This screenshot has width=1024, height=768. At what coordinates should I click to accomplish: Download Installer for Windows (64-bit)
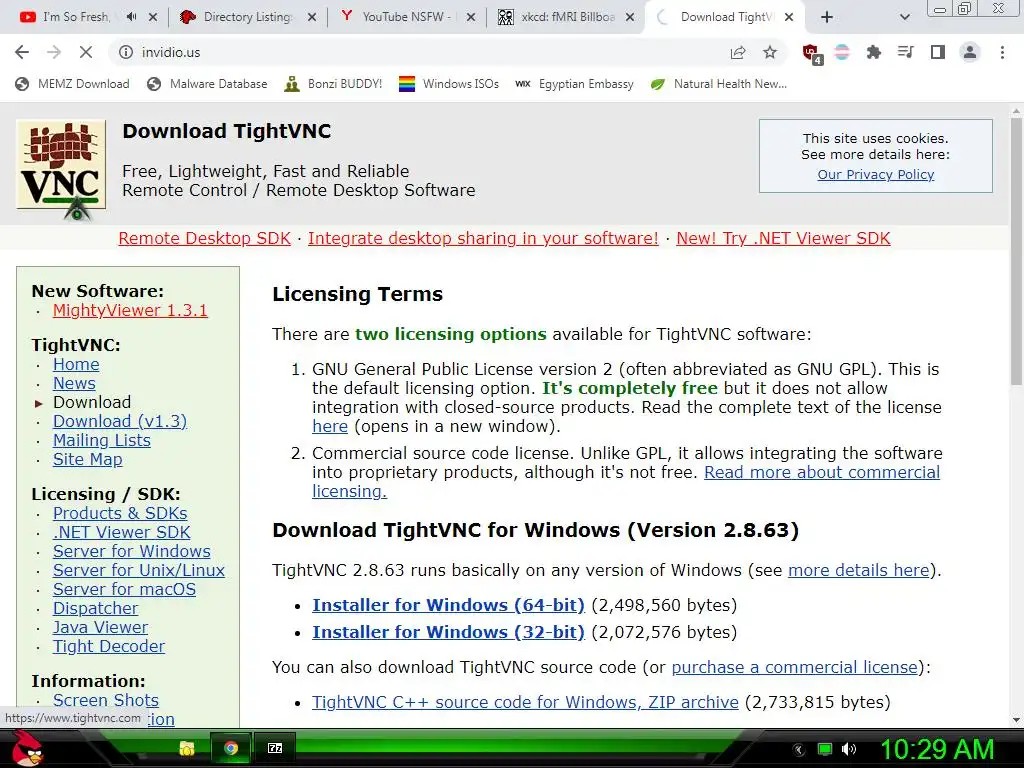(x=448, y=605)
